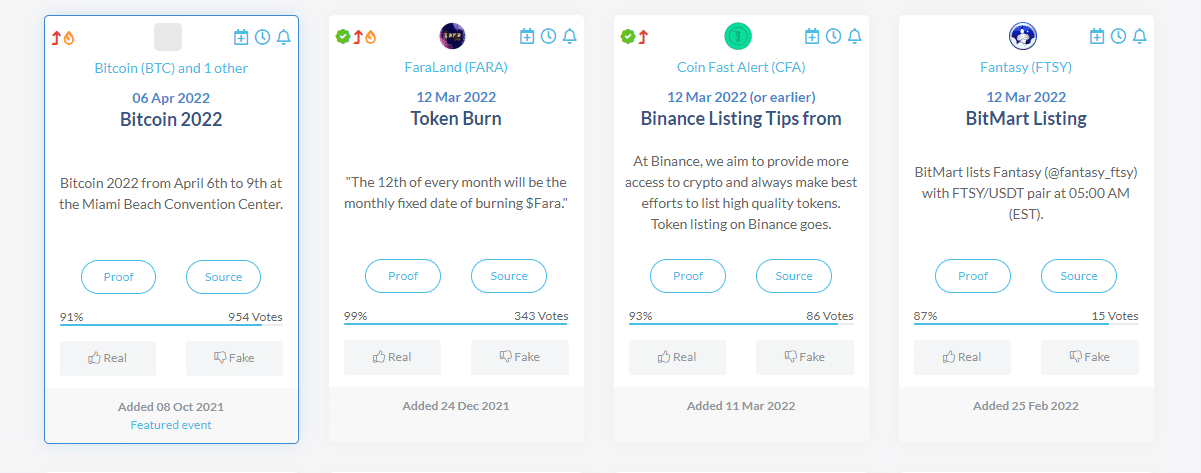Click clock icon on Bitcoin 2022 card

pos(262,37)
